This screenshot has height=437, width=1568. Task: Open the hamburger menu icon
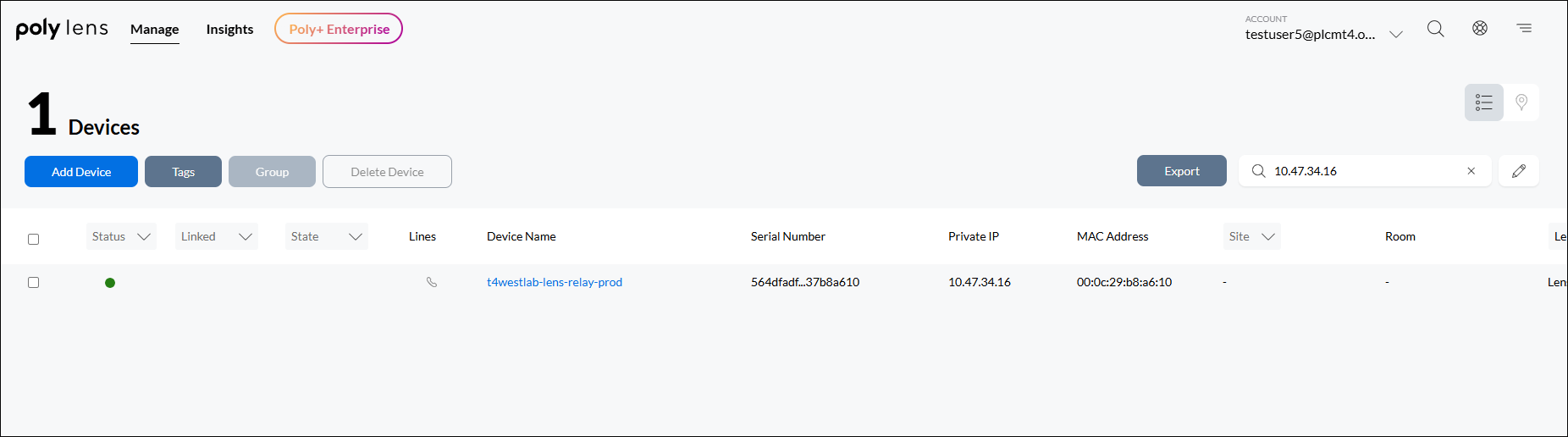click(x=1524, y=28)
